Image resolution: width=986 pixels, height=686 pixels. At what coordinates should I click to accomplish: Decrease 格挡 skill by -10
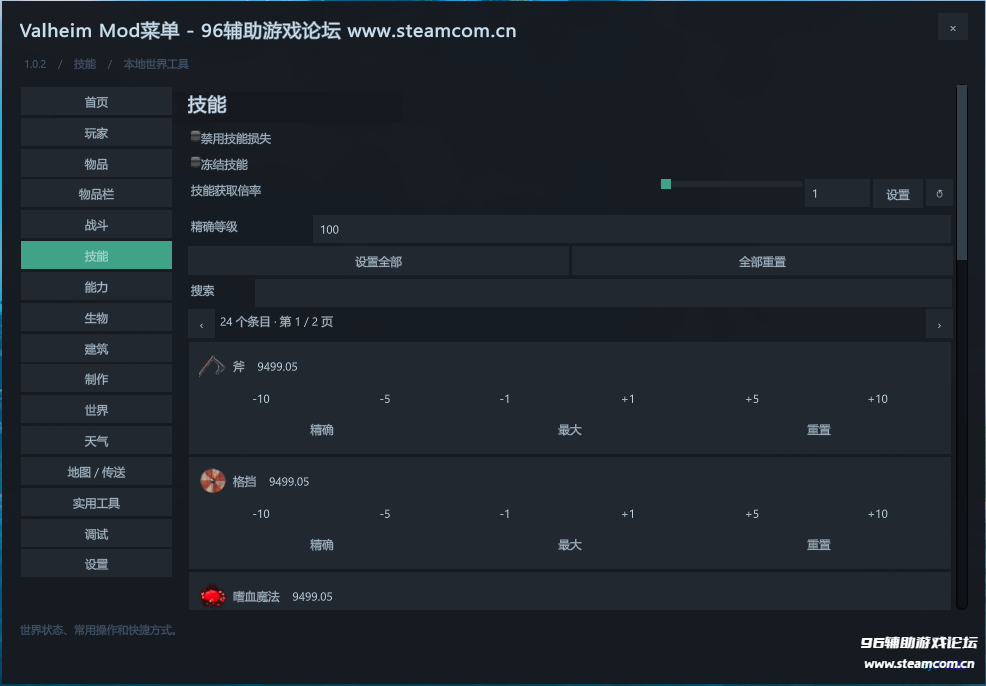point(261,514)
